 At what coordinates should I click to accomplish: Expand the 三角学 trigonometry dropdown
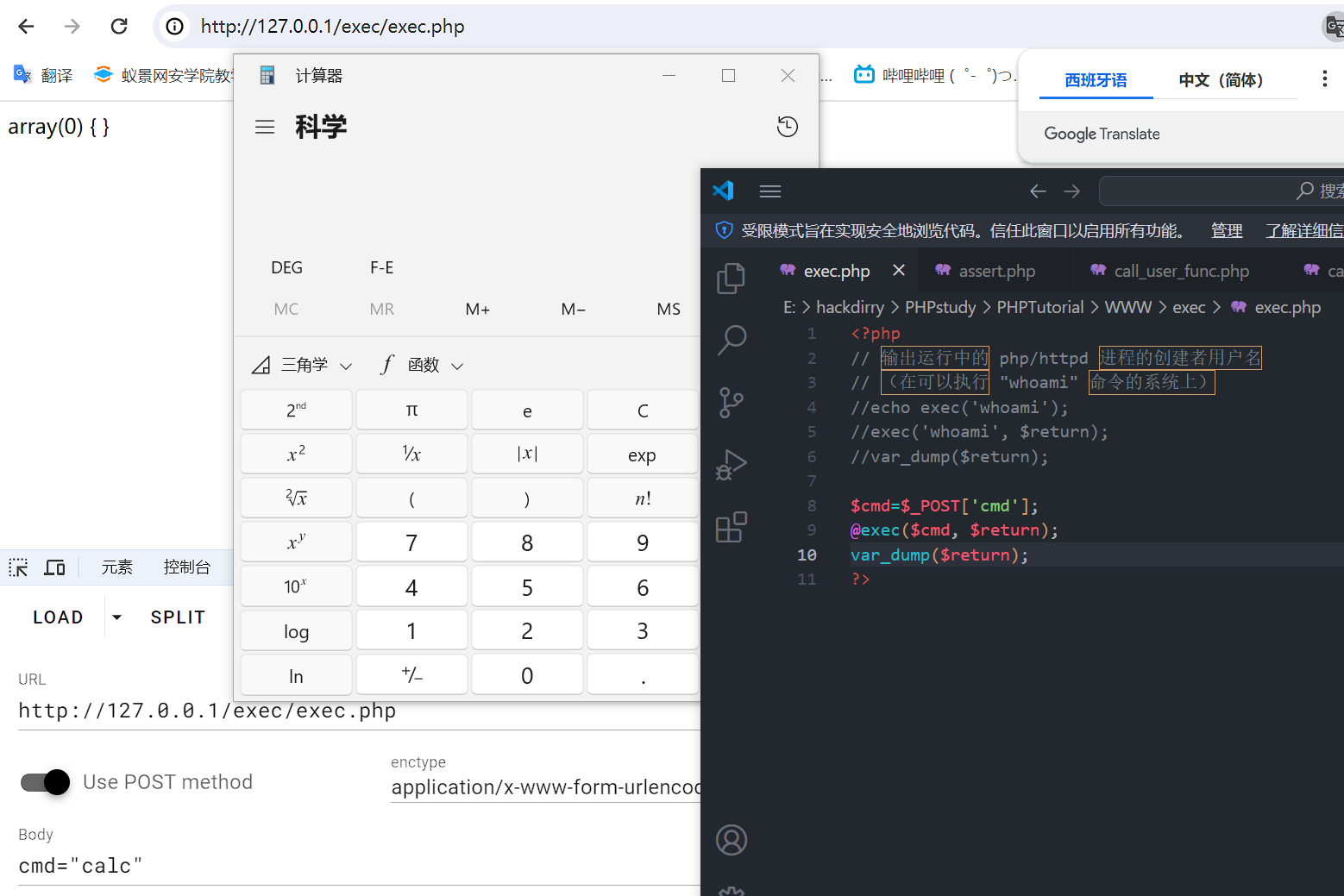point(302,365)
